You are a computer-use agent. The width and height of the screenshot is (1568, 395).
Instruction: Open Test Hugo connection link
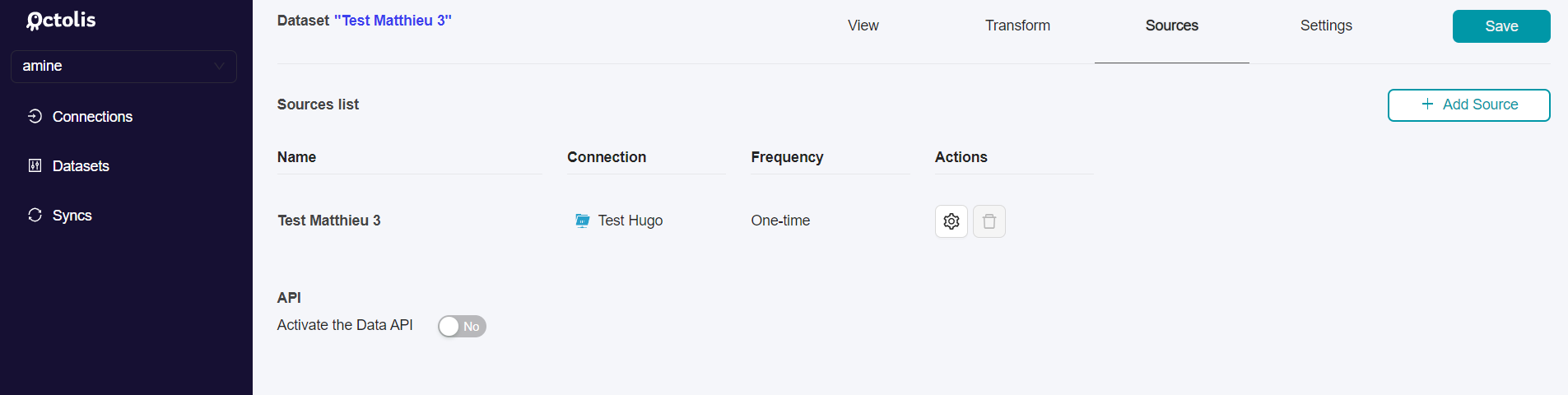tap(630, 221)
